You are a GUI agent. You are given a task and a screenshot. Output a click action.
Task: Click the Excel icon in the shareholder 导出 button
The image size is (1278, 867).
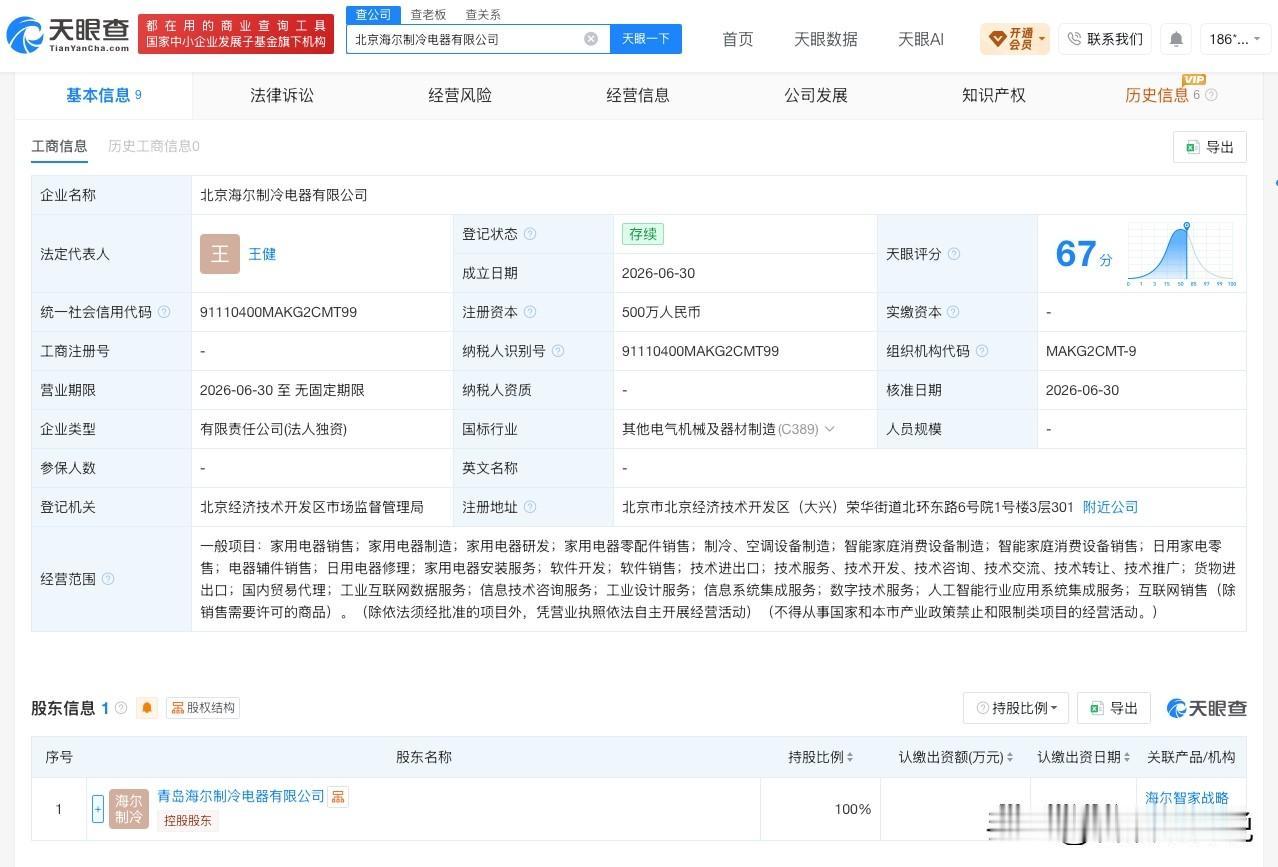coord(1096,708)
